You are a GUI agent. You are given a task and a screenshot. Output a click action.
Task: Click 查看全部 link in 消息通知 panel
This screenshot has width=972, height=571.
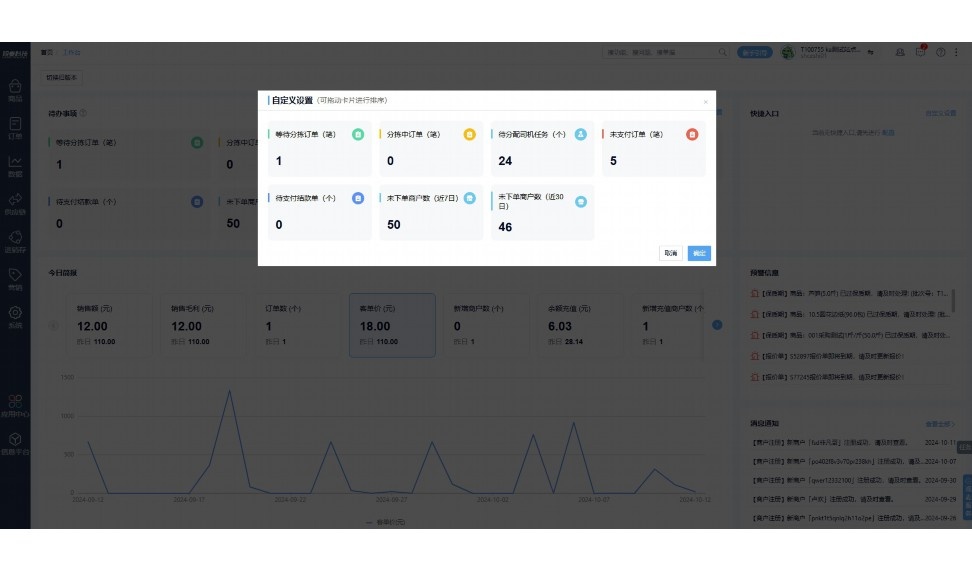tap(940, 424)
